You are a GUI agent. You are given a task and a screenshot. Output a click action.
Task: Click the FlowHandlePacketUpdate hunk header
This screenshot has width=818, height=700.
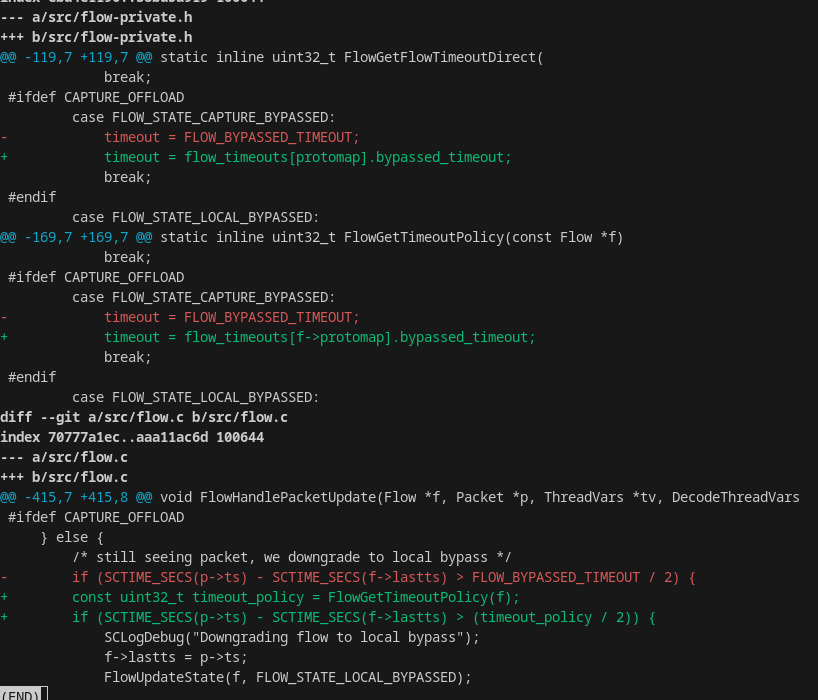(x=400, y=497)
